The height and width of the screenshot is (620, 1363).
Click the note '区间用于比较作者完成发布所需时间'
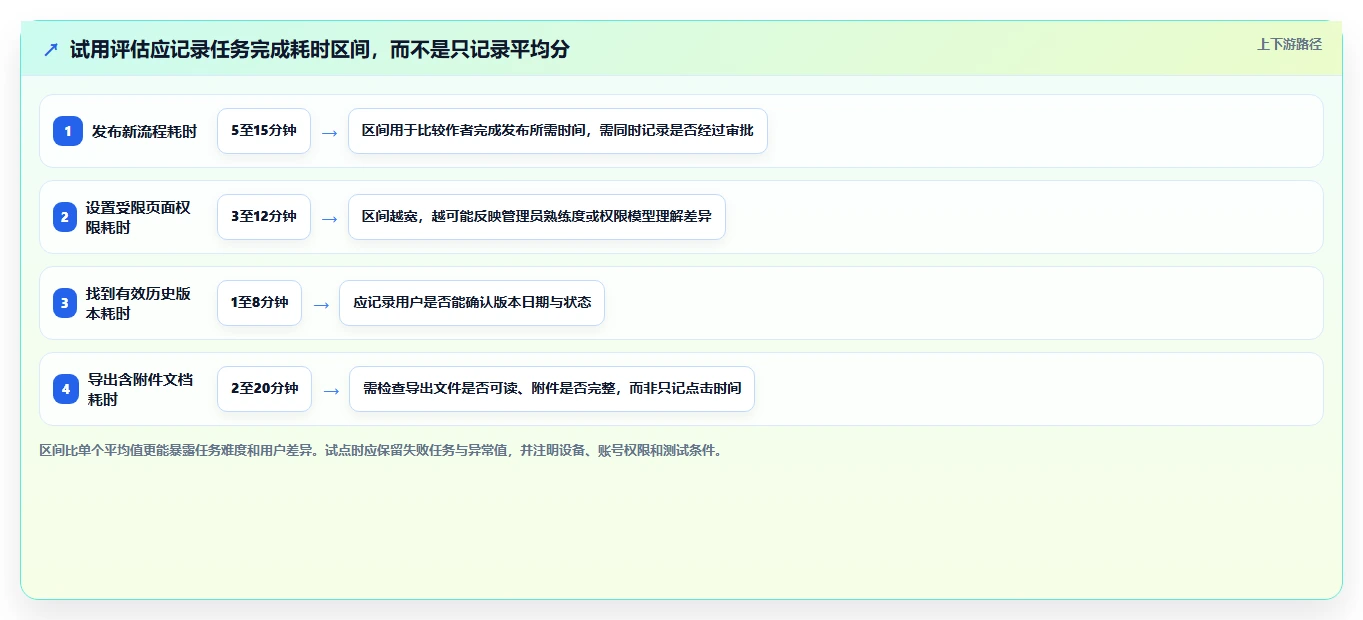coord(558,131)
